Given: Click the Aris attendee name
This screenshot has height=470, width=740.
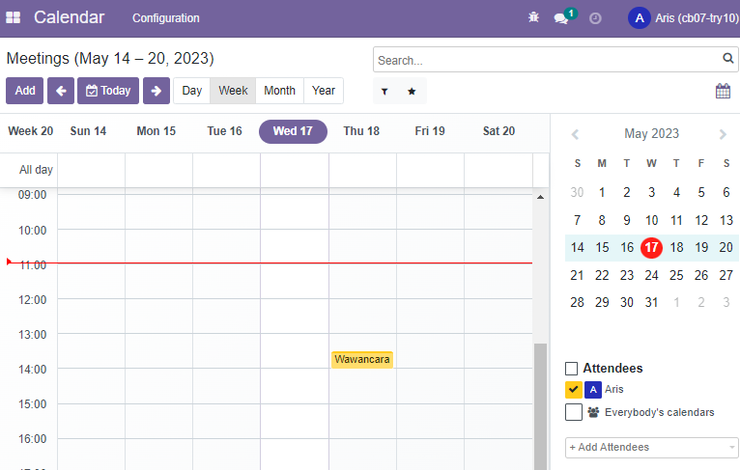Looking at the screenshot, I should (614, 389).
